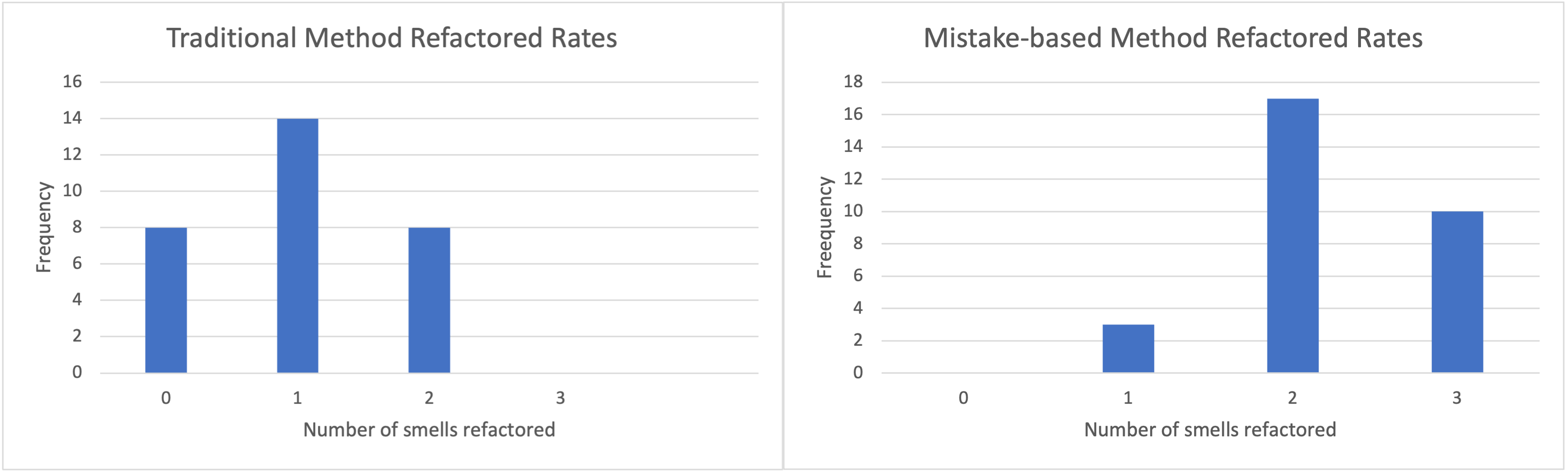Click the "Frequency" axis title in Traditional chart

44,227
